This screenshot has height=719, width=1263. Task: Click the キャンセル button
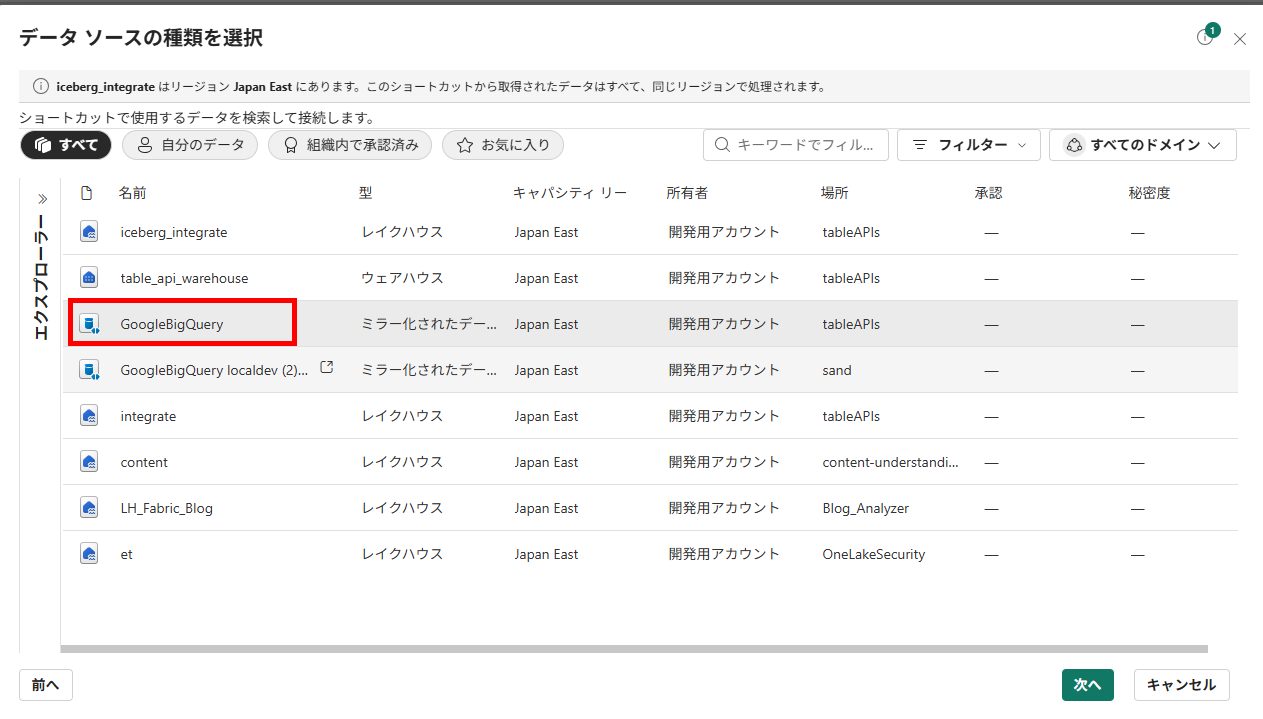click(1181, 685)
